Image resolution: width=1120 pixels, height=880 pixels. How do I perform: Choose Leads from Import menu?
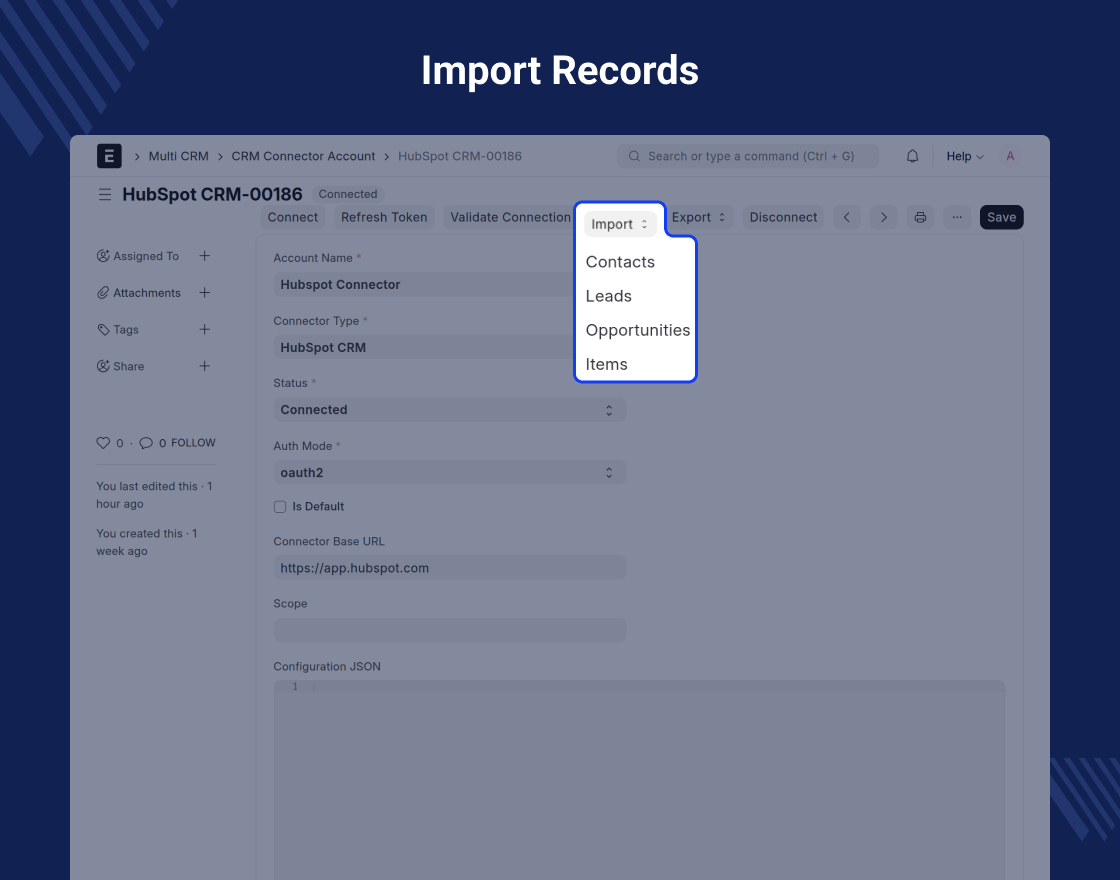coord(609,296)
